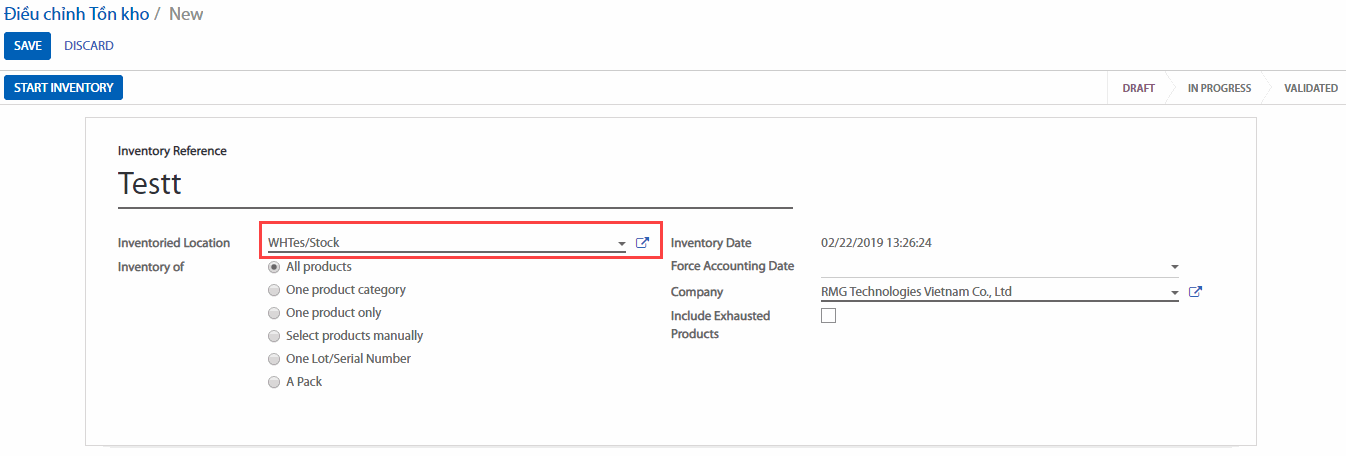Click the Draft status stage
1346x456 pixels.
pos(1138,88)
